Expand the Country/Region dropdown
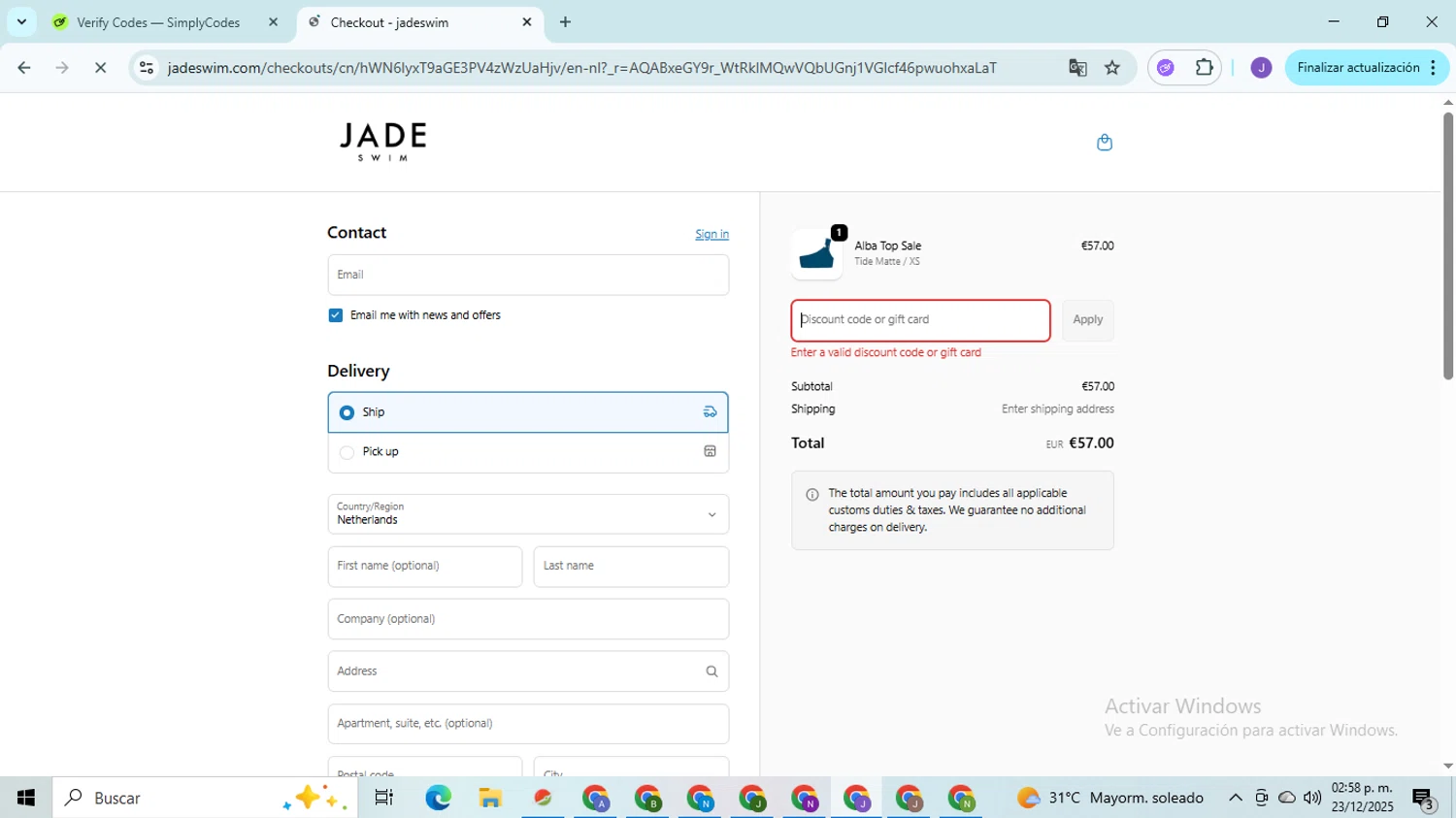 pyautogui.click(x=528, y=514)
